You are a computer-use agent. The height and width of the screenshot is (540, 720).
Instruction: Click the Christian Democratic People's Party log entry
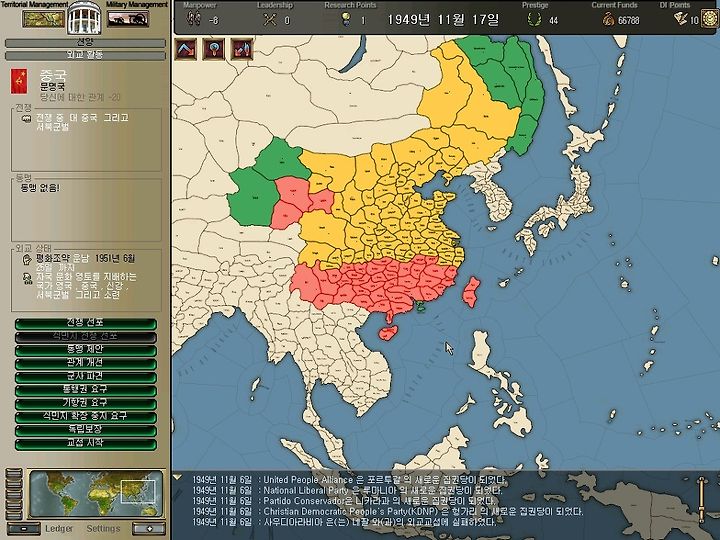[x=388, y=512]
